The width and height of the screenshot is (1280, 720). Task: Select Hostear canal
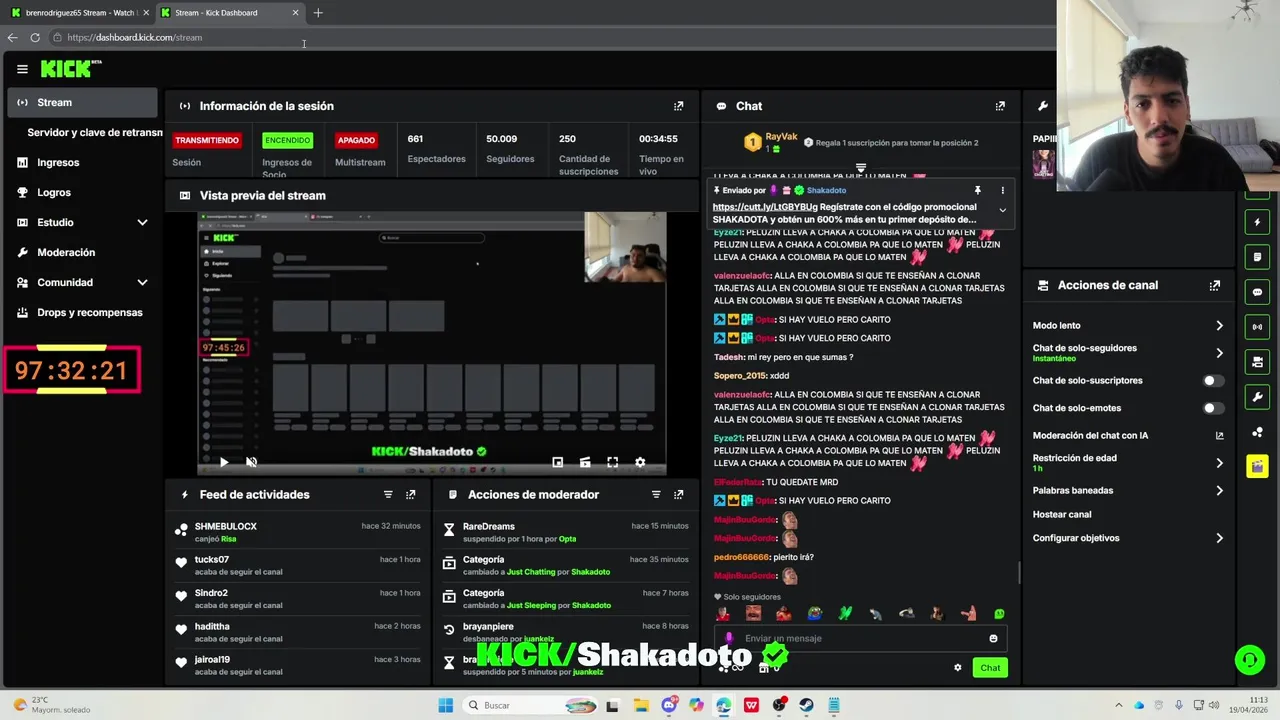[x=1062, y=514]
